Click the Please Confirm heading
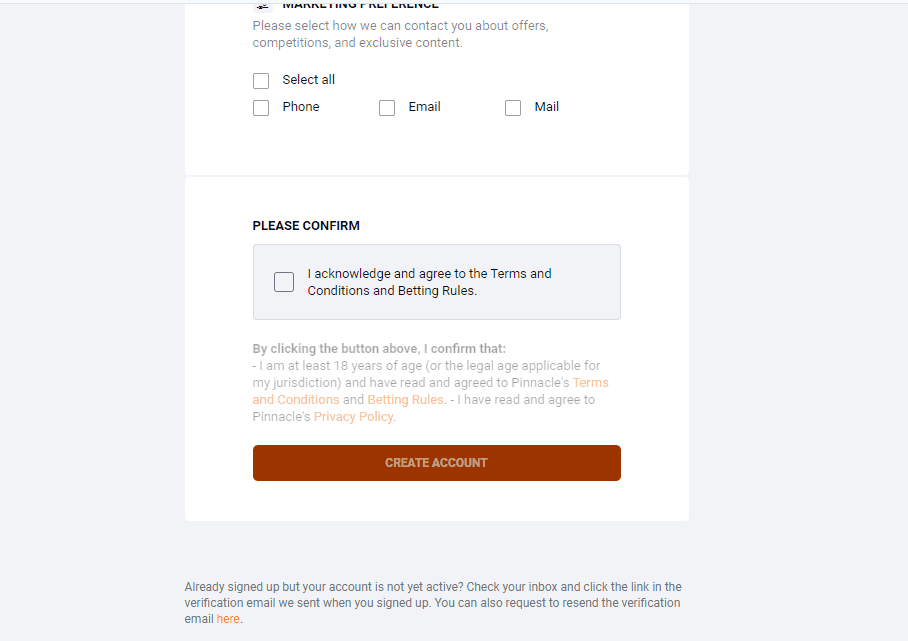908x641 pixels. coord(306,226)
